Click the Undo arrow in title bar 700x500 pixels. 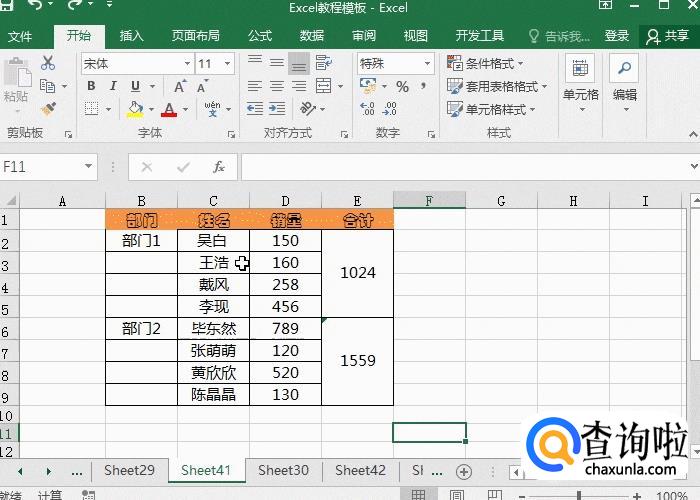[x=34, y=5]
